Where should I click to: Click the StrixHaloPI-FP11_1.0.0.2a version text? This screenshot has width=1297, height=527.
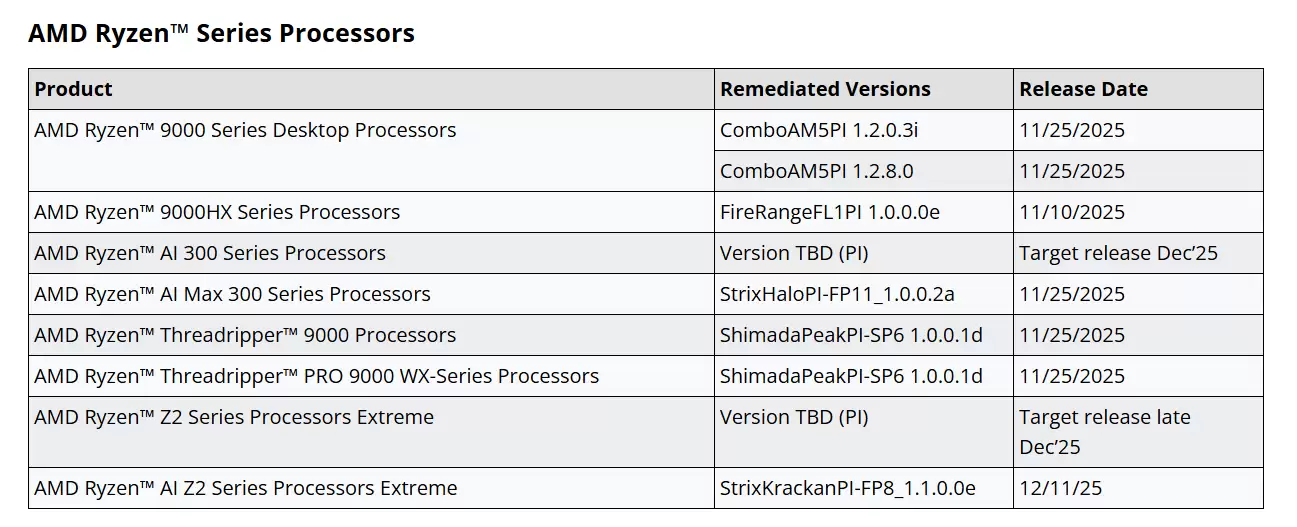(x=837, y=294)
